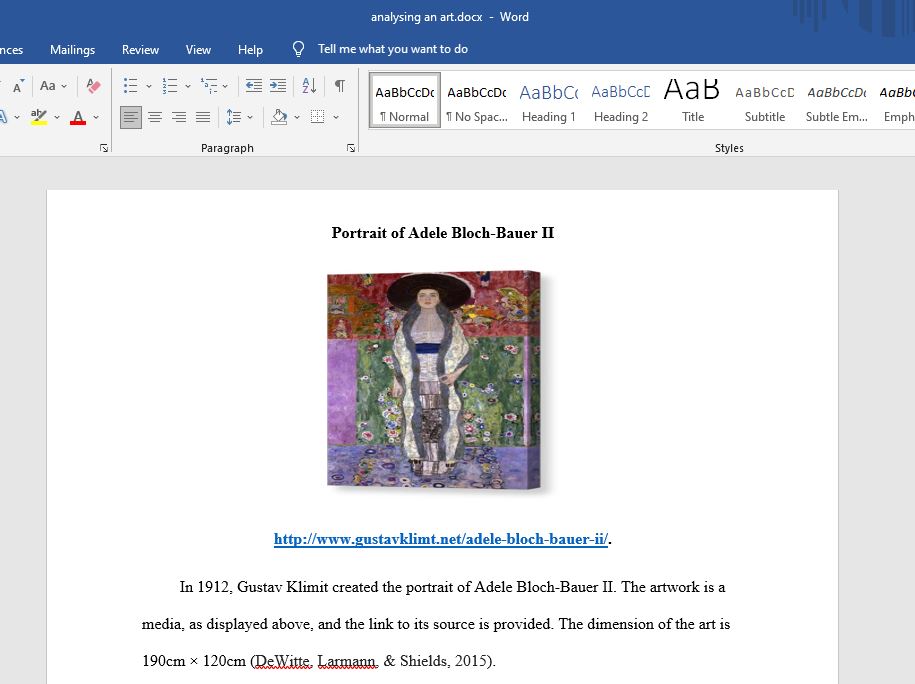Open the Font dialog launcher
The image size is (915, 684).
(104, 148)
